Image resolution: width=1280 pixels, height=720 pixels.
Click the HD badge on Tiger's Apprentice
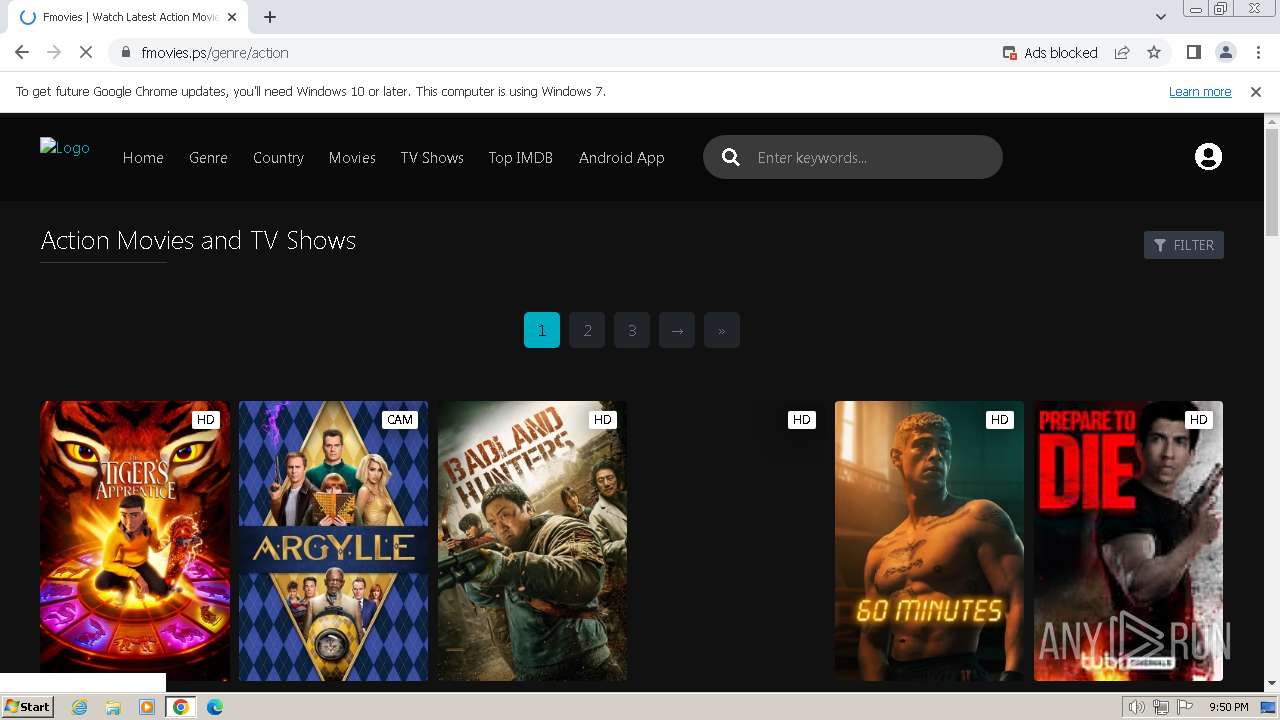pos(206,420)
